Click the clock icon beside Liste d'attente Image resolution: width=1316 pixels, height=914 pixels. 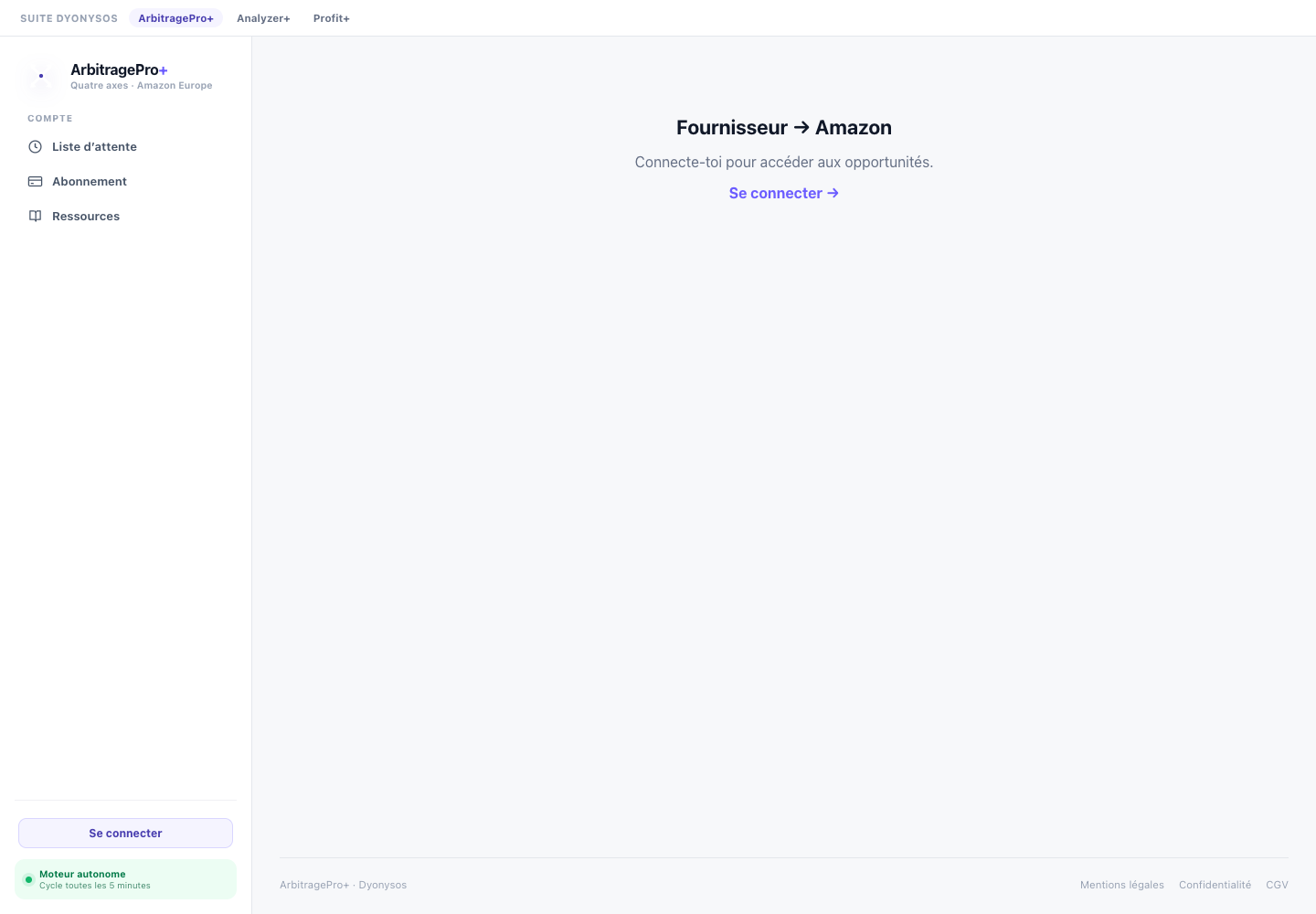pos(35,146)
